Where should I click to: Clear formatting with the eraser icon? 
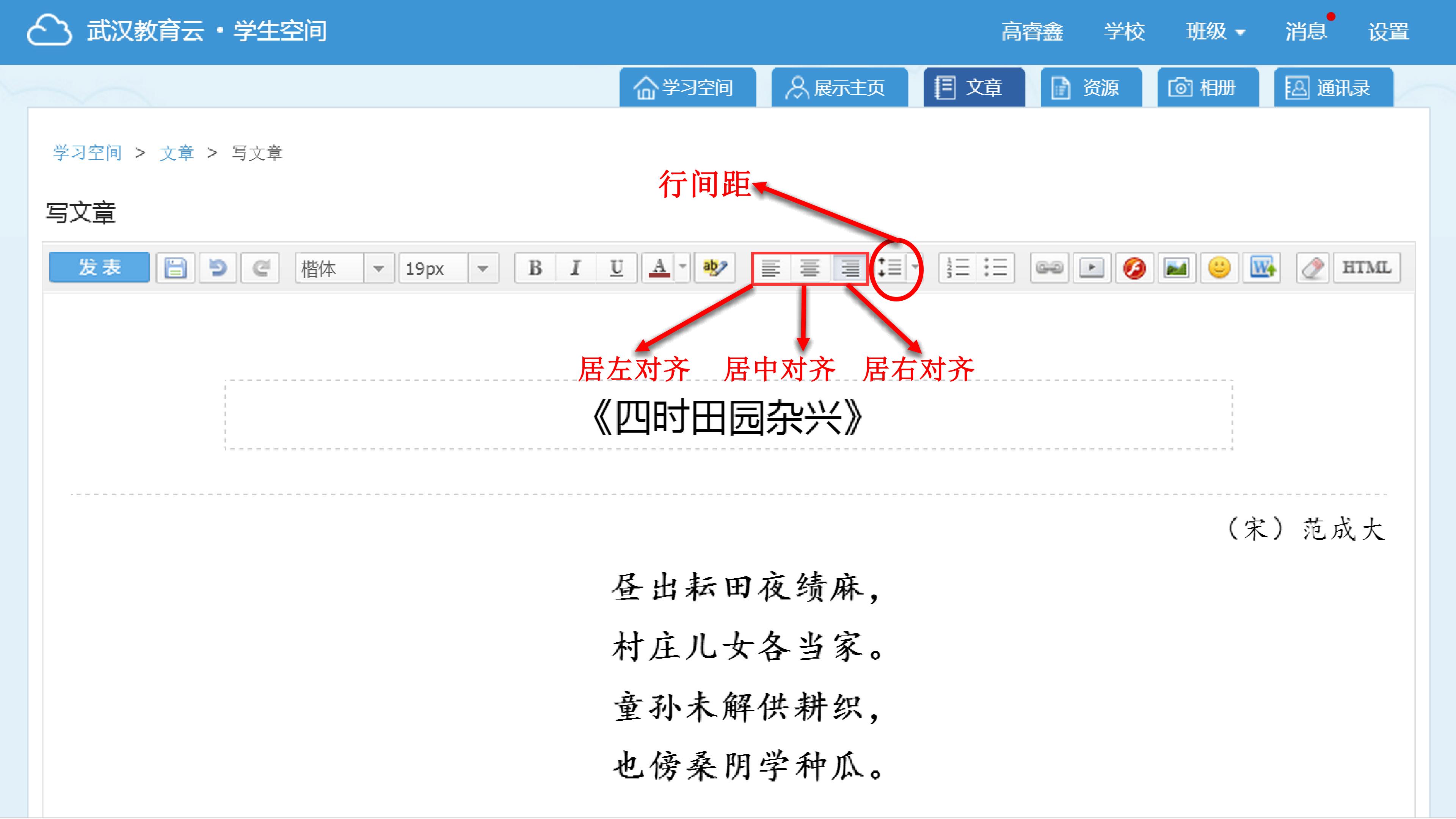pyautogui.click(x=1312, y=267)
